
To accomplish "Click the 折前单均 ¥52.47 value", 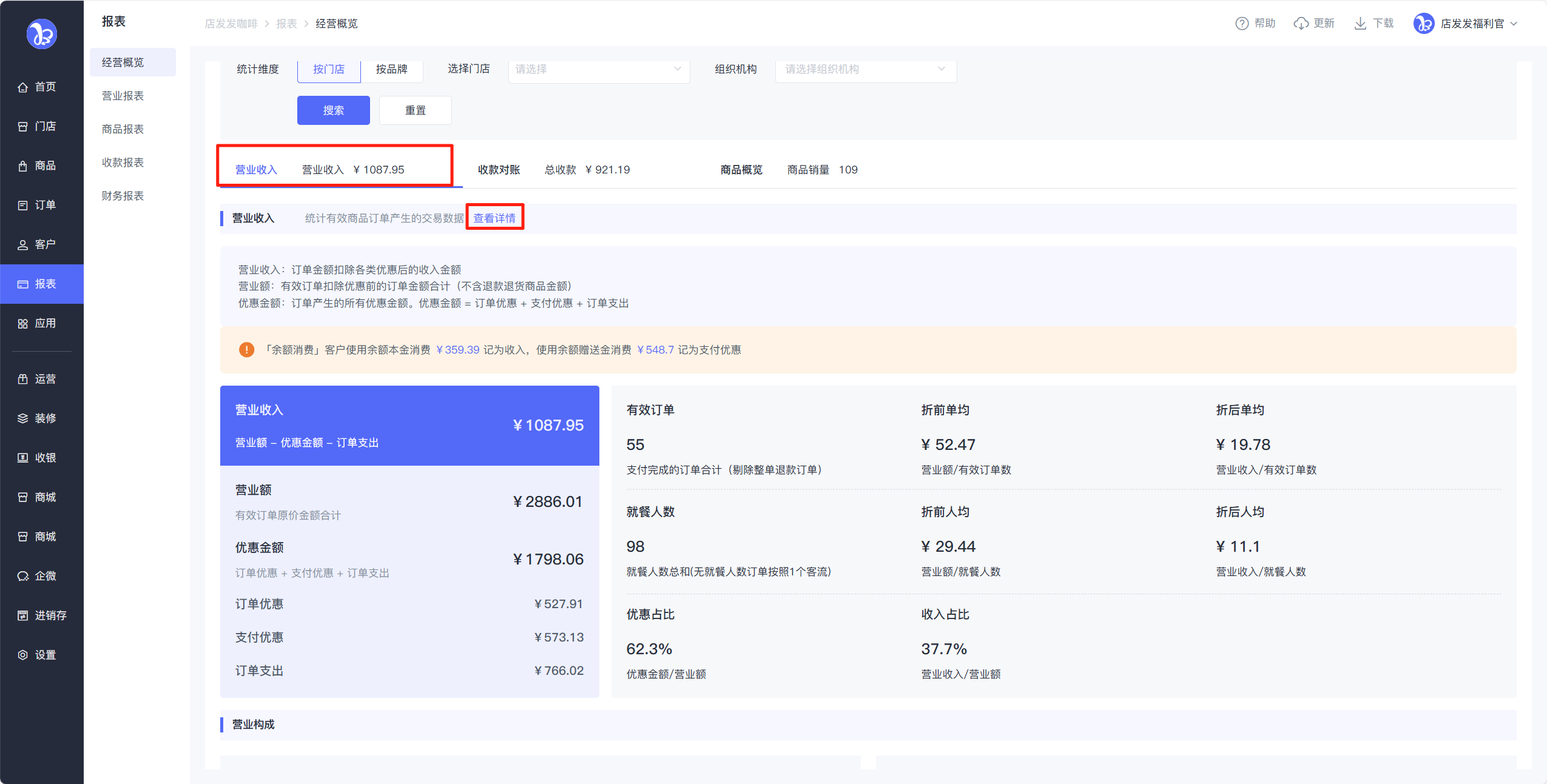I will pos(948,445).
